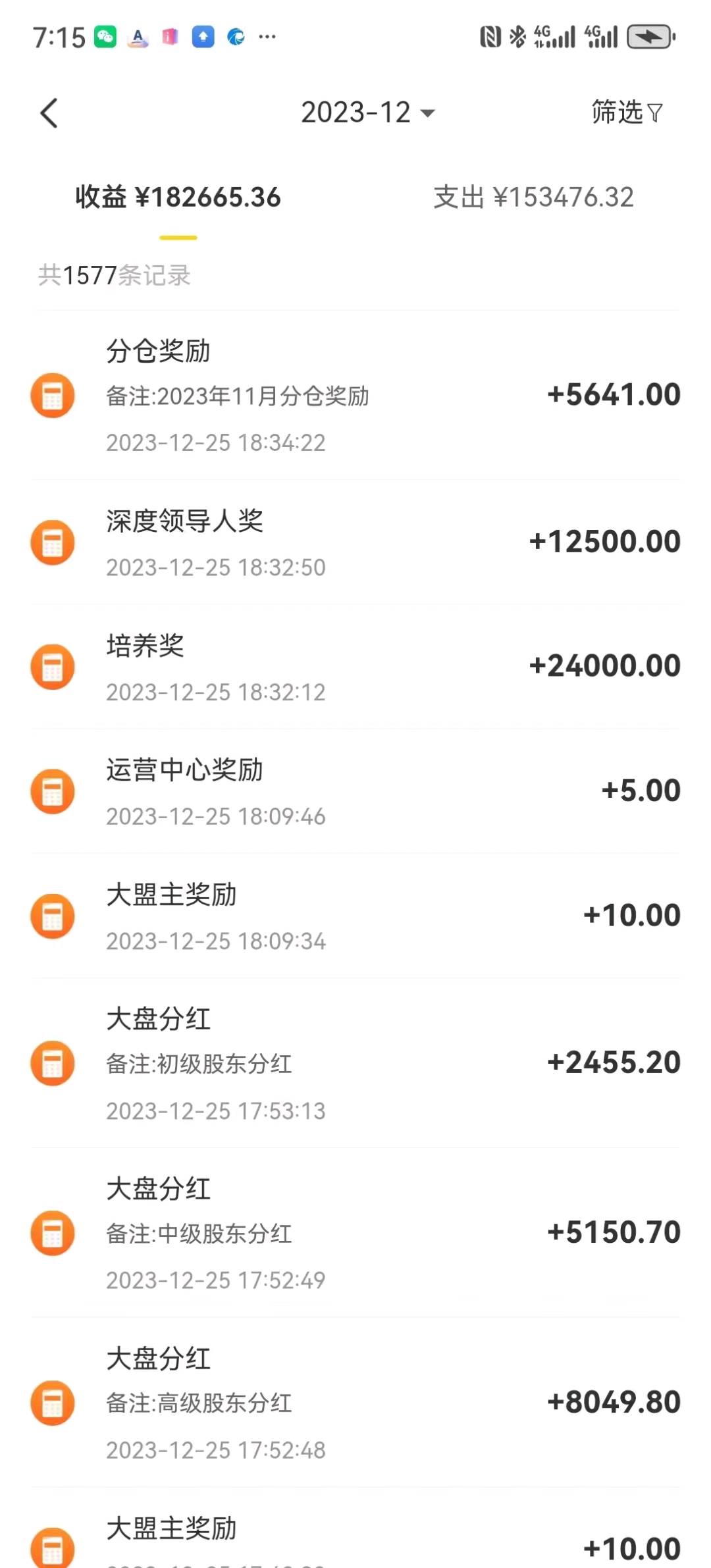This screenshot has width=711, height=1568.
Task: Tap the 培养奖 record icon
Action: pyautogui.click(x=53, y=667)
